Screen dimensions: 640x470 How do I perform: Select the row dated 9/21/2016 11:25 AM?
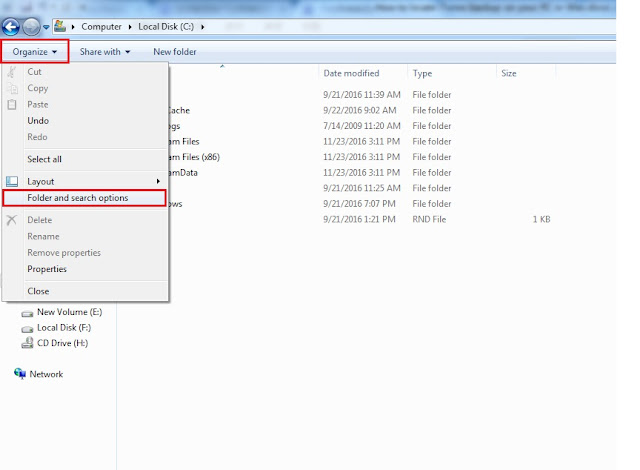tap(361, 188)
